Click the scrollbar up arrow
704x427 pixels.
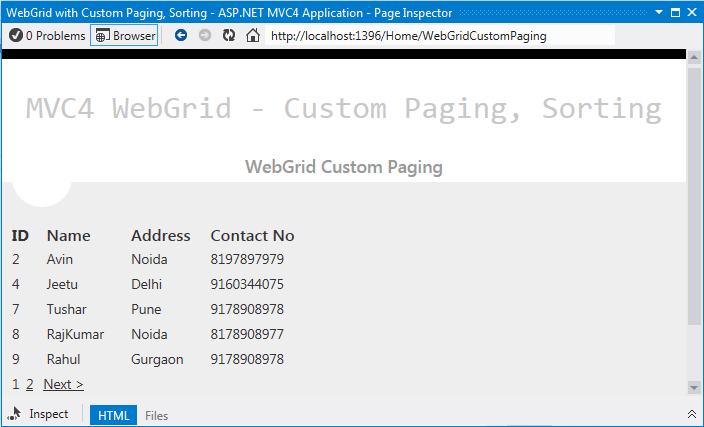click(x=694, y=57)
